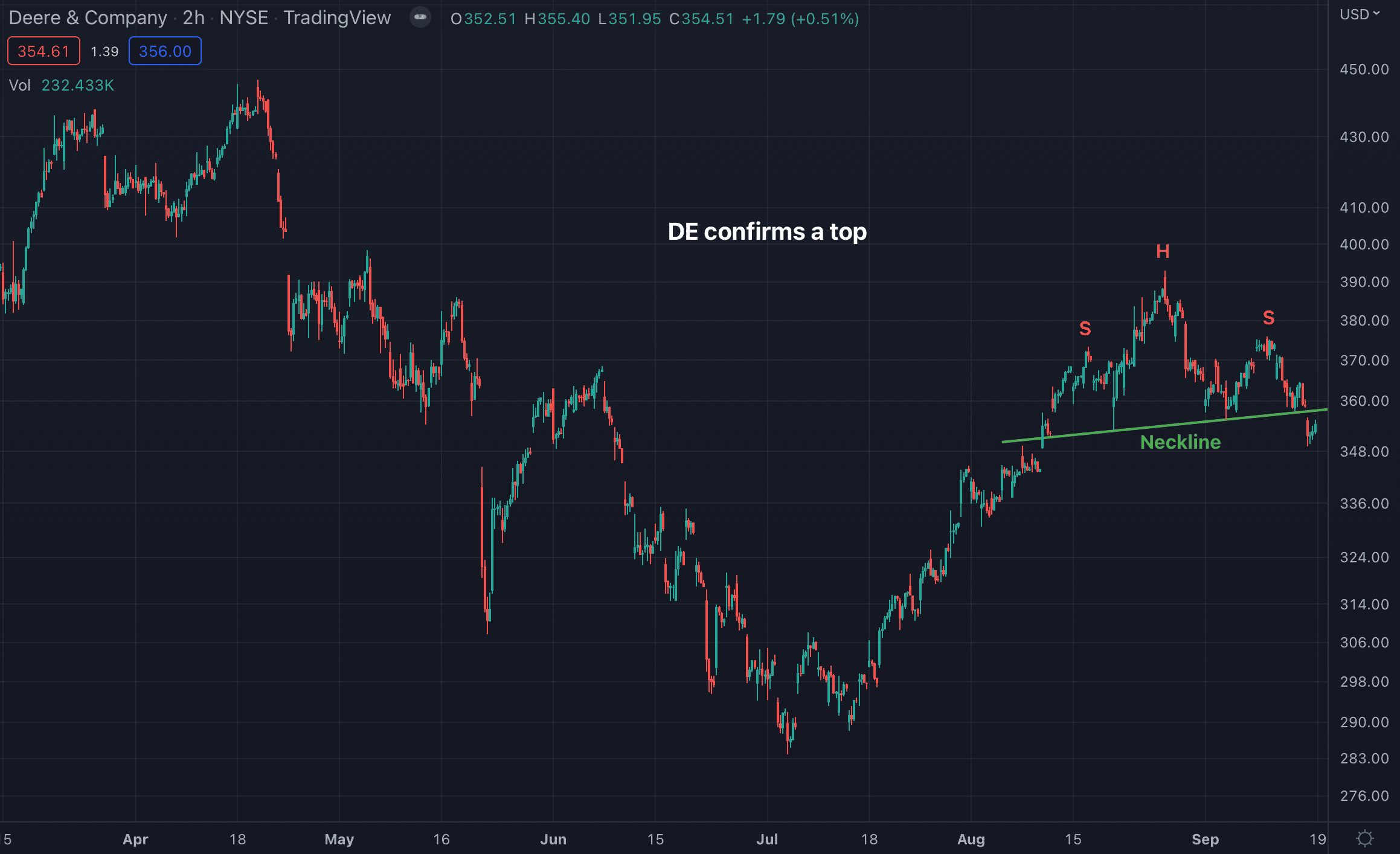Click the left shoulder 'S' annotation
This screenshot has height=854, width=1400.
click(x=1085, y=329)
